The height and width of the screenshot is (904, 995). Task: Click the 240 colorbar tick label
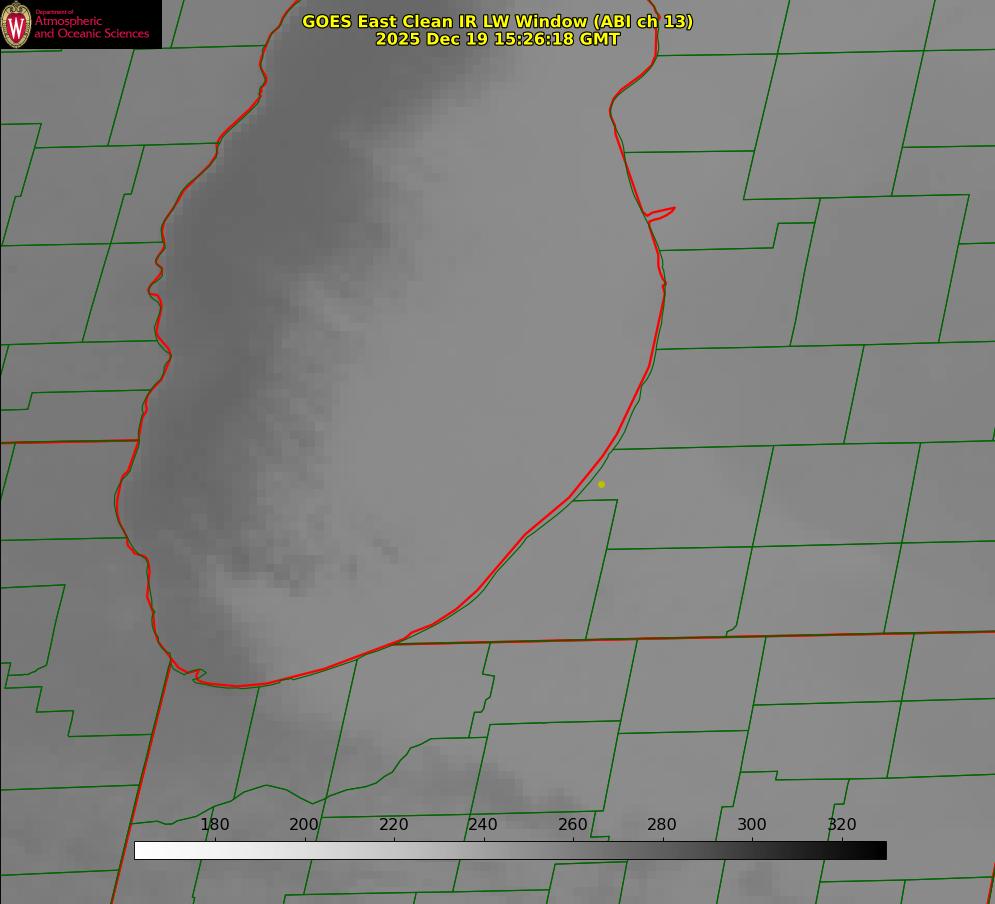tap(483, 825)
